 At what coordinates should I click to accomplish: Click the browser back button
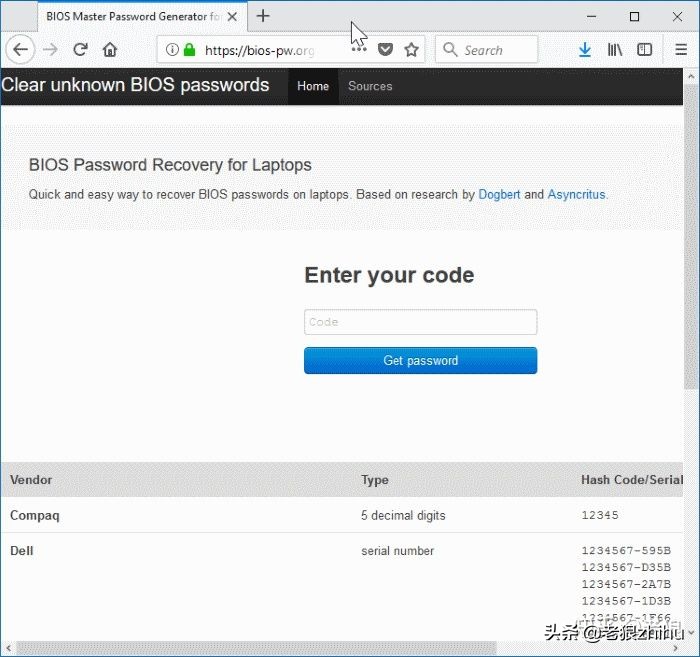[x=20, y=50]
